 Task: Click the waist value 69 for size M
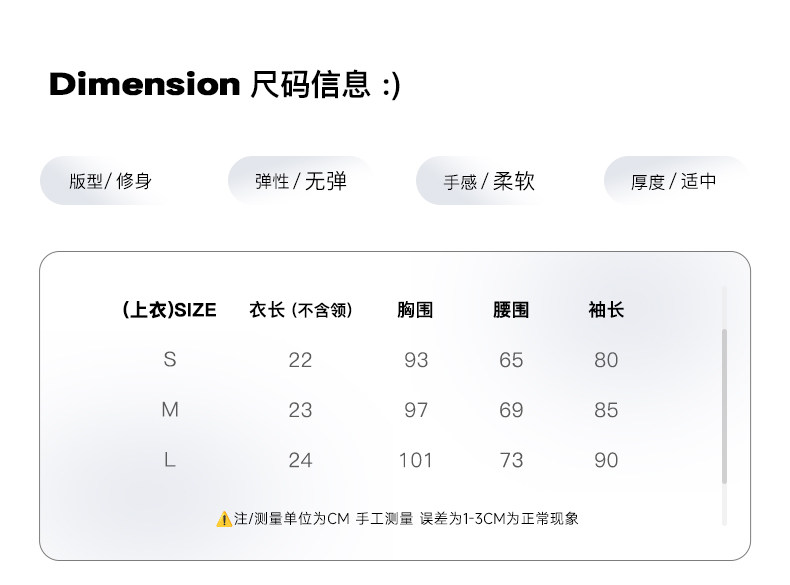tap(511, 410)
